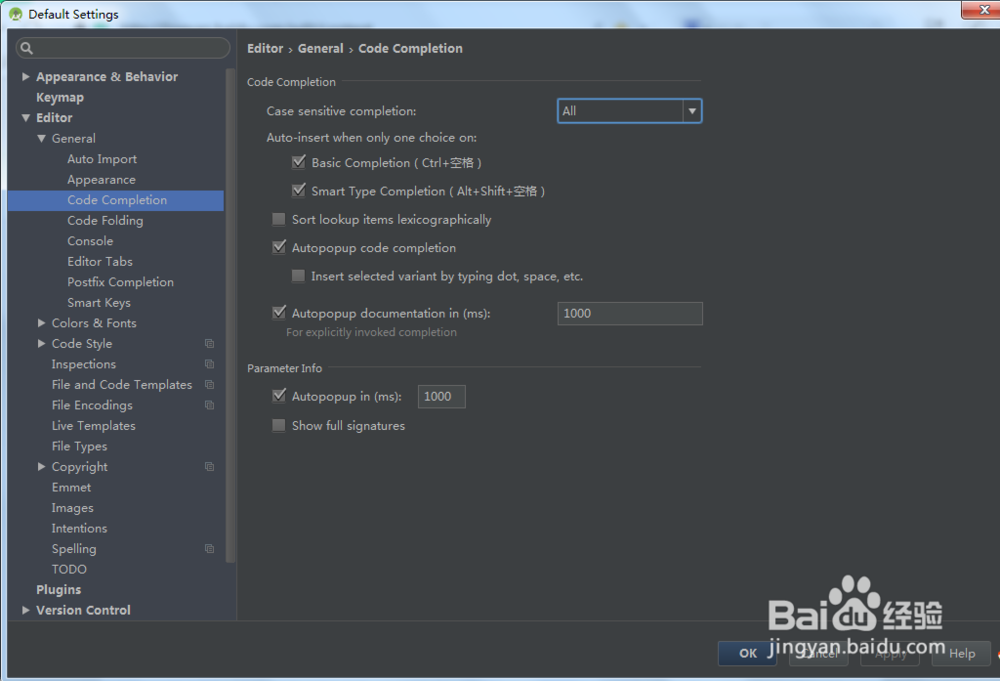Open Smart Keys settings
Image resolution: width=1000 pixels, height=681 pixels.
pos(99,302)
